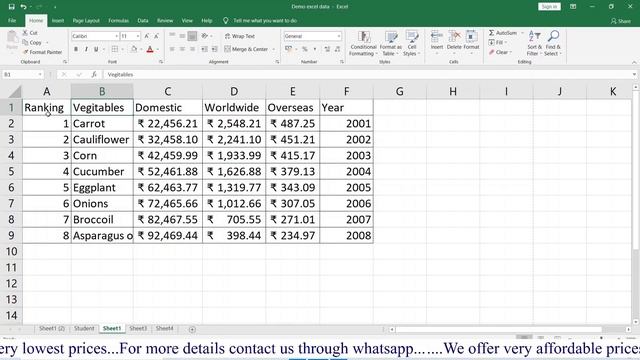
Task: Click the formula bar containing Vegitables
Action: click(367, 75)
